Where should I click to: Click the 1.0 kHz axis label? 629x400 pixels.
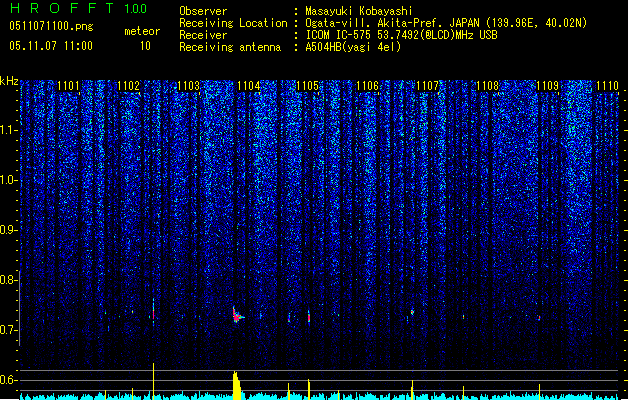9,180
